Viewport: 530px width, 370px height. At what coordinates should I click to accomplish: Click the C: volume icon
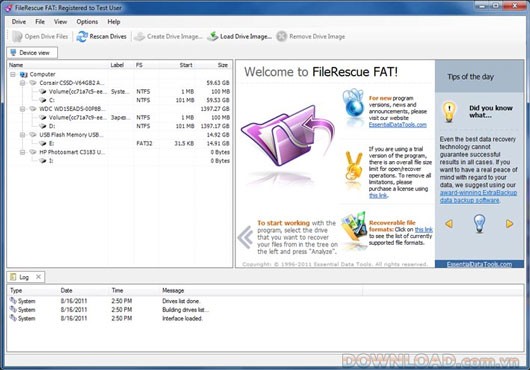point(43,100)
